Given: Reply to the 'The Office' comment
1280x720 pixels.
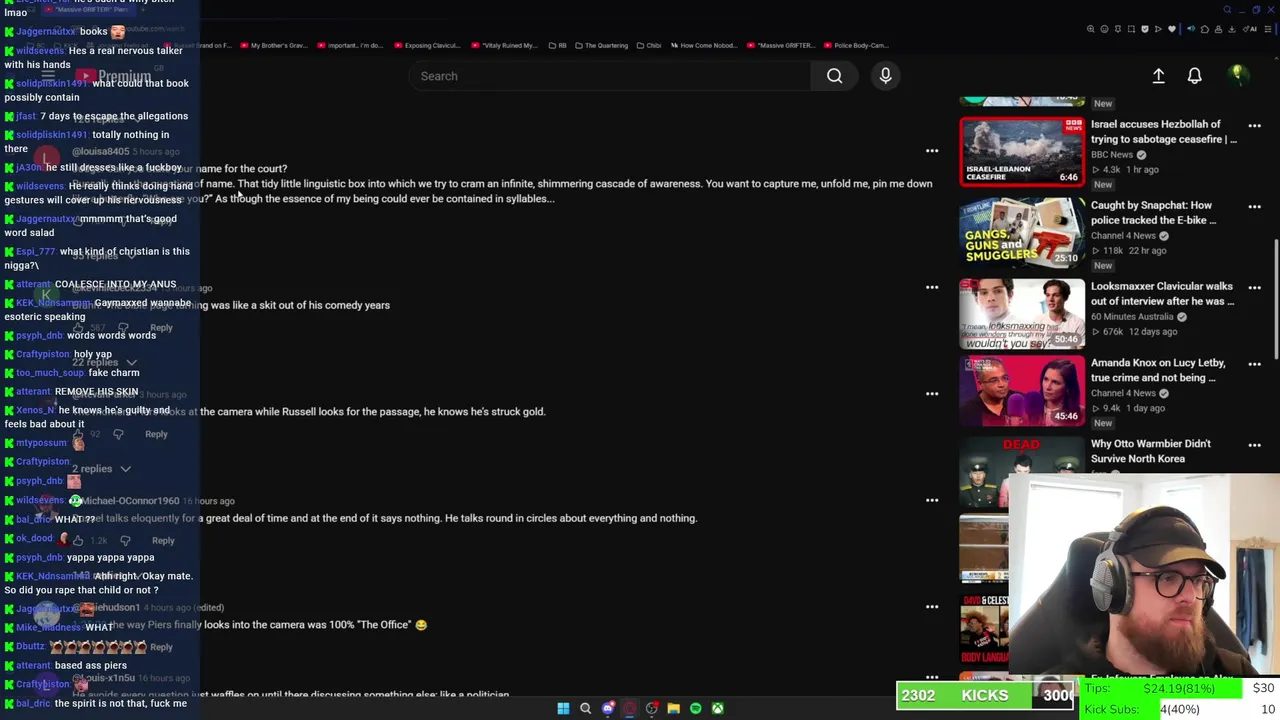Looking at the screenshot, I should click(161, 647).
